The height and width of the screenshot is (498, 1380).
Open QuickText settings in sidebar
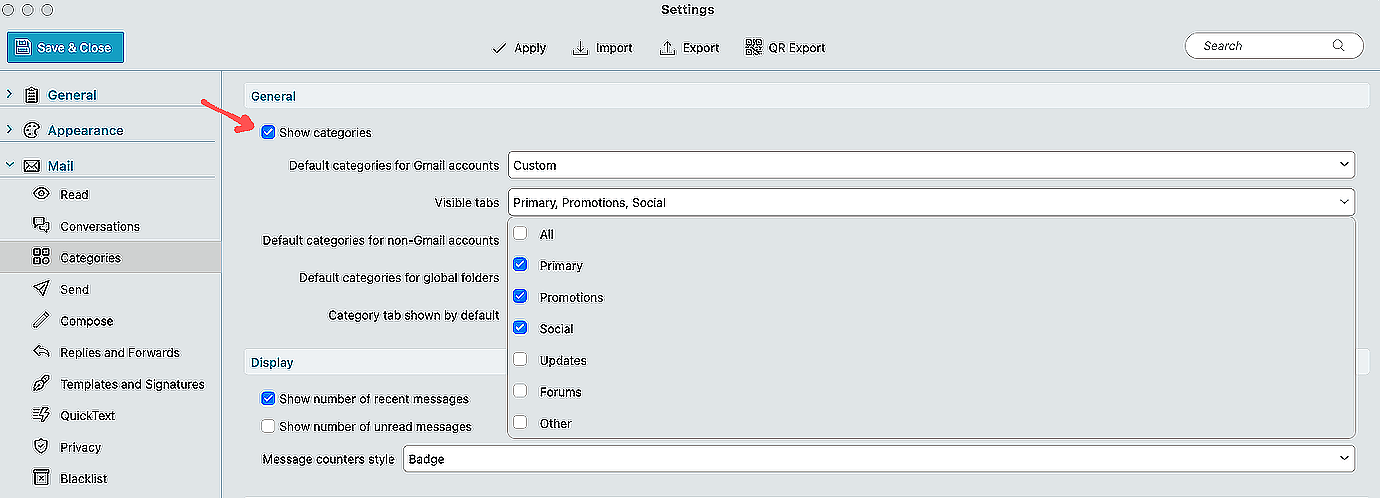(x=87, y=416)
